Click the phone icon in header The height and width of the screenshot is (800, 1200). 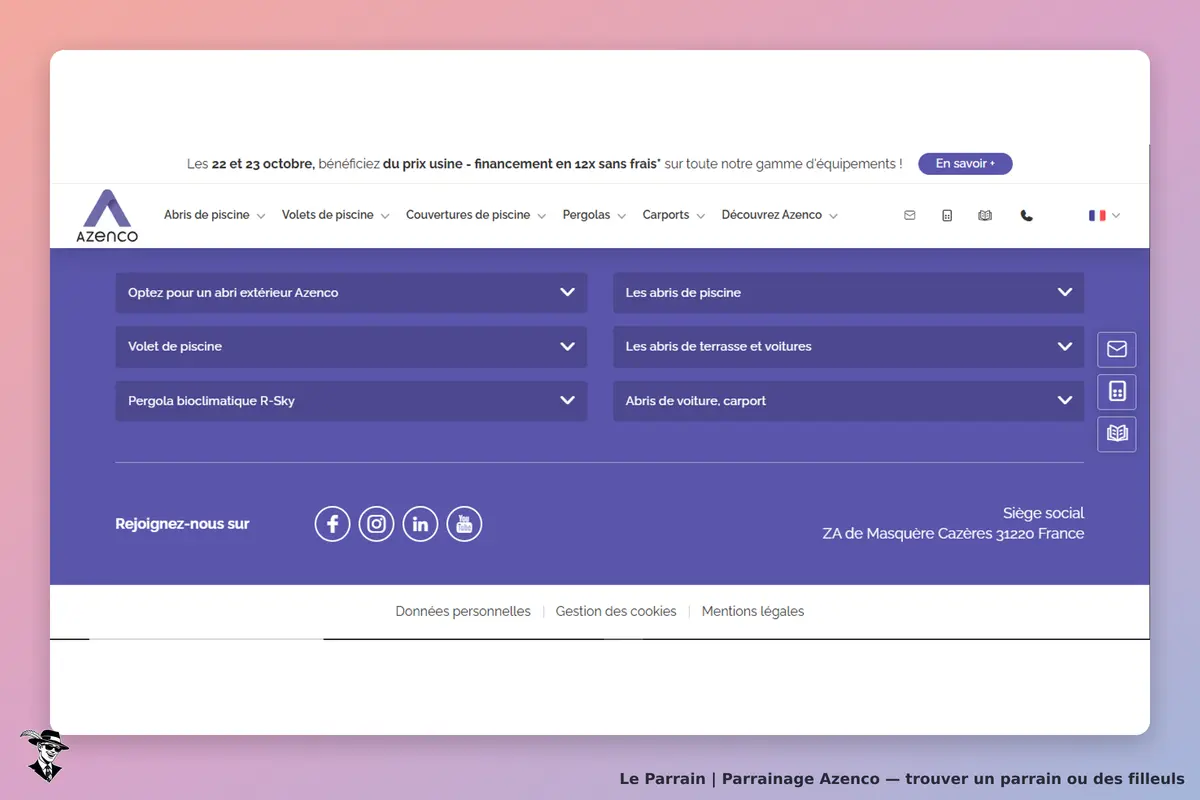pyautogui.click(x=1026, y=215)
